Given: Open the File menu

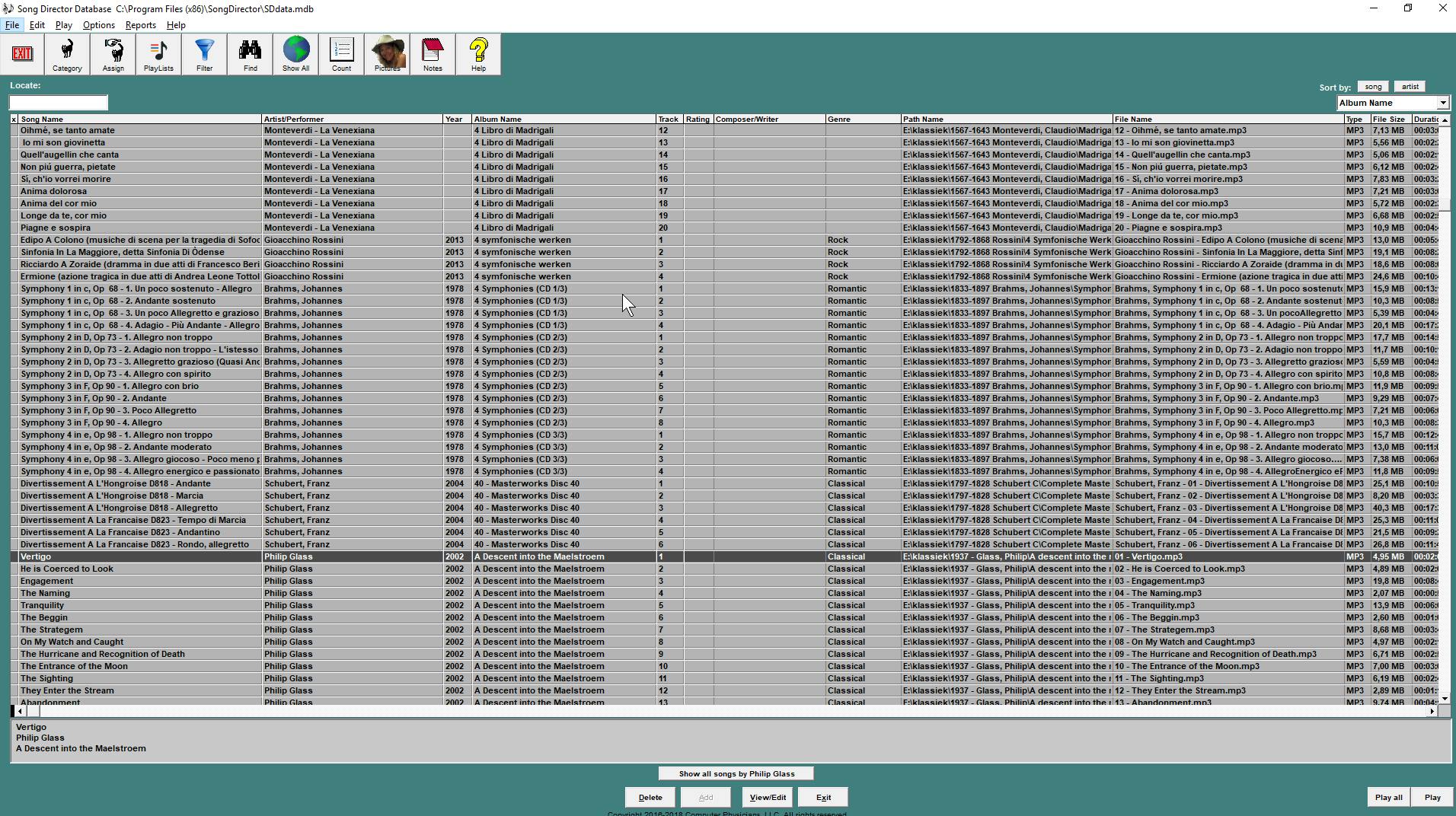Looking at the screenshot, I should point(12,25).
